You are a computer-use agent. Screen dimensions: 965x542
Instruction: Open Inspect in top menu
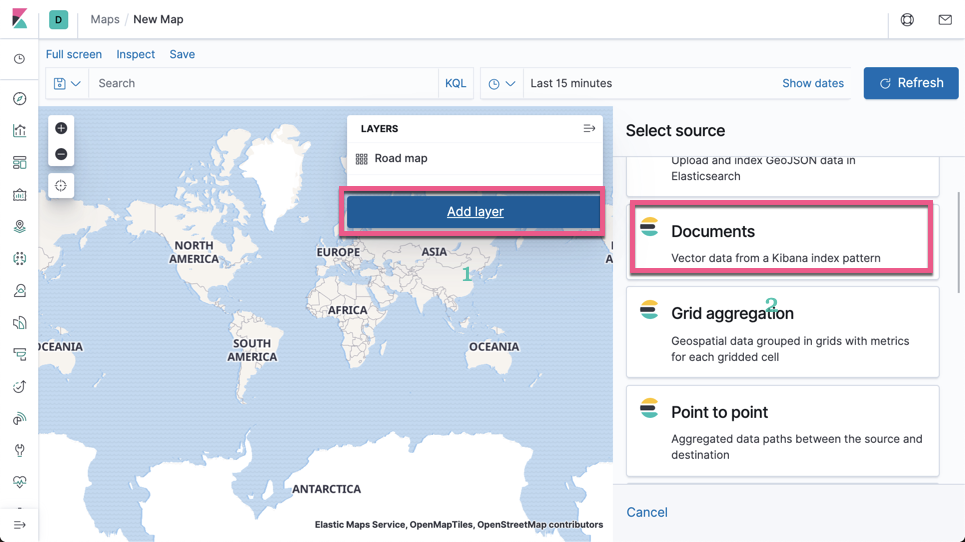135,54
